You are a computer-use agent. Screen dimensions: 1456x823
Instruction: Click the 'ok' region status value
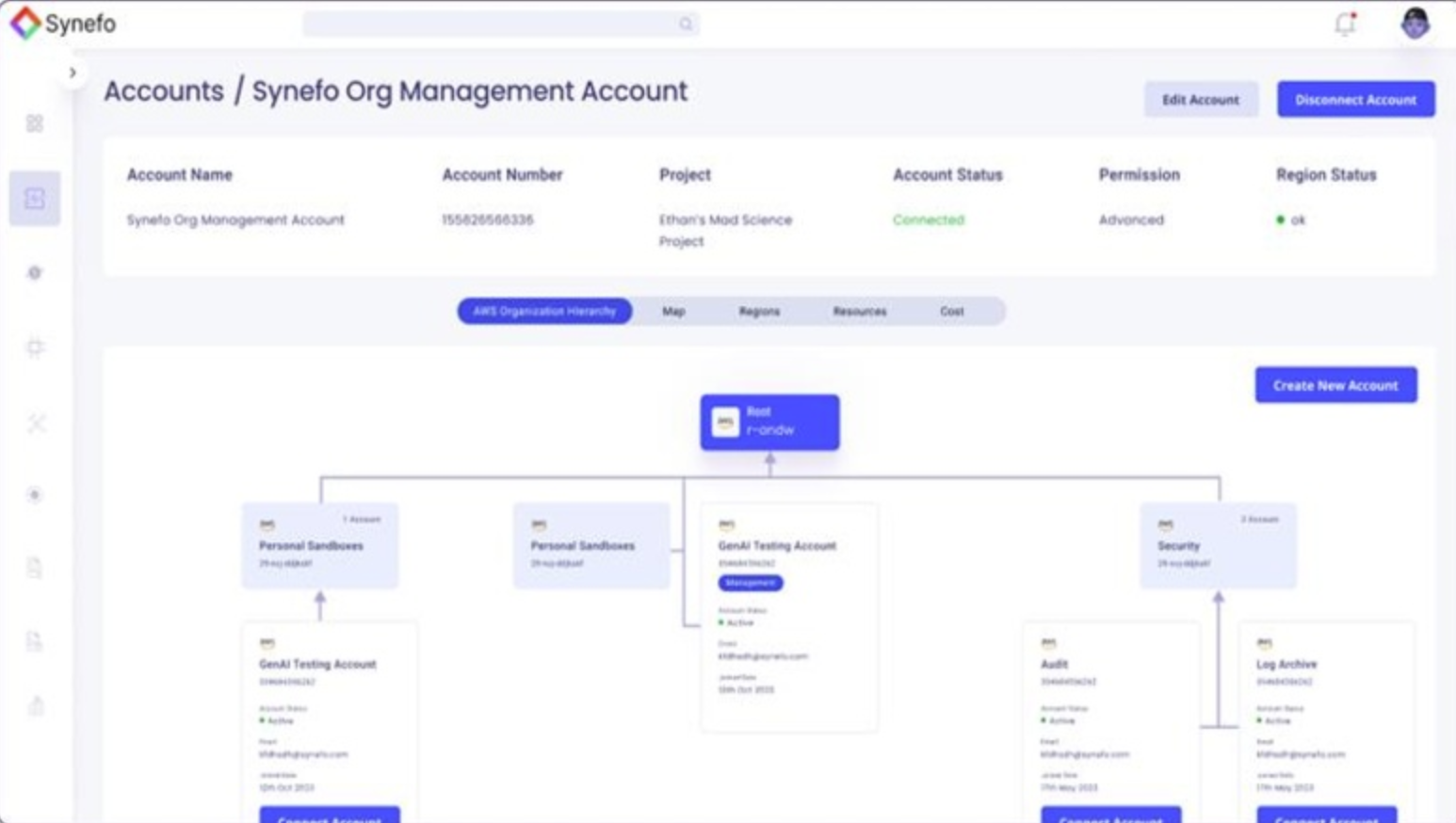[1291, 219]
